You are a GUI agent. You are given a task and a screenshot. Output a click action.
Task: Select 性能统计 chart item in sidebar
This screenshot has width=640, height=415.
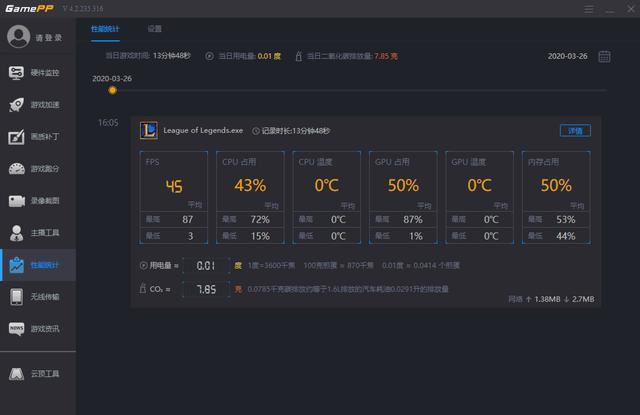point(38,265)
